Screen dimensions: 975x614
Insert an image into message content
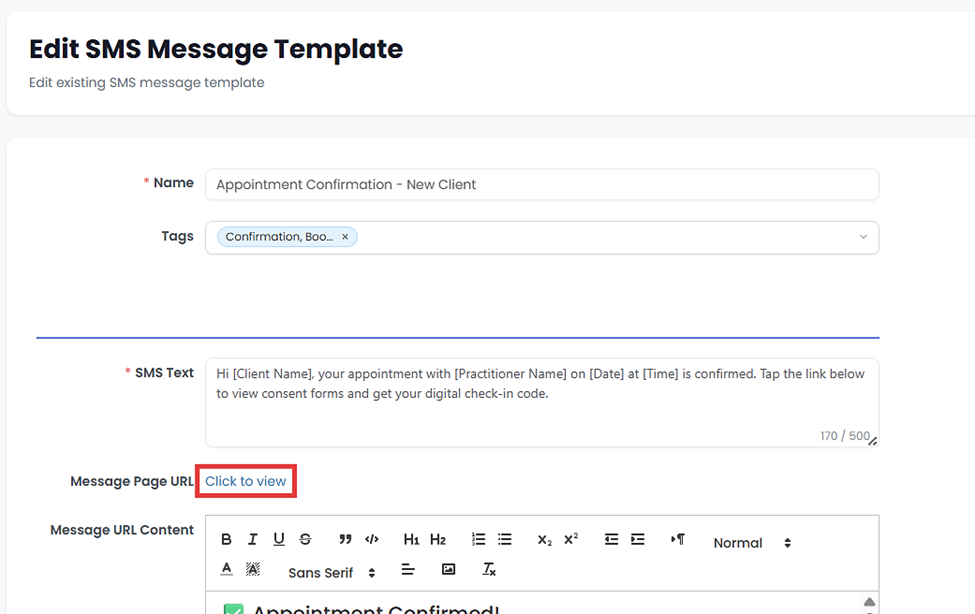pos(448,570)
